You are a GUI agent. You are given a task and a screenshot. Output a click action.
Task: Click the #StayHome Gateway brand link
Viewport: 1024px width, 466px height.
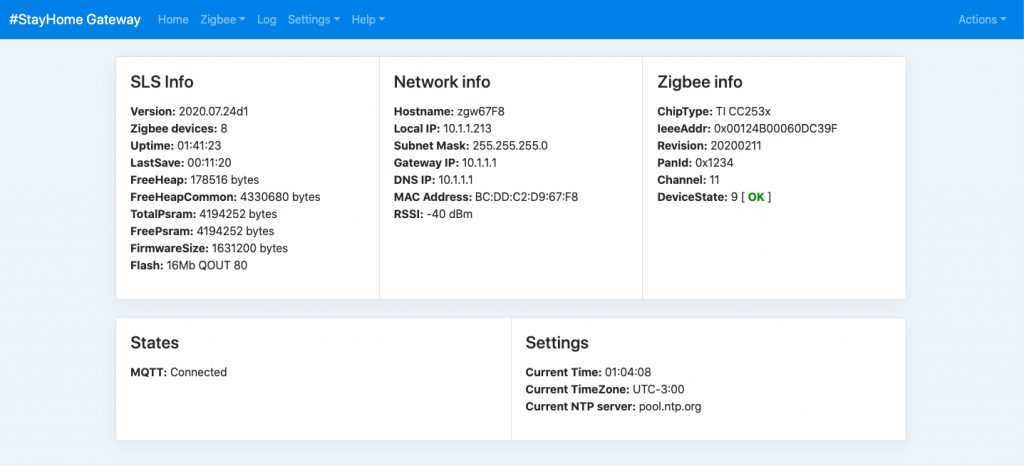pos(75,19)
